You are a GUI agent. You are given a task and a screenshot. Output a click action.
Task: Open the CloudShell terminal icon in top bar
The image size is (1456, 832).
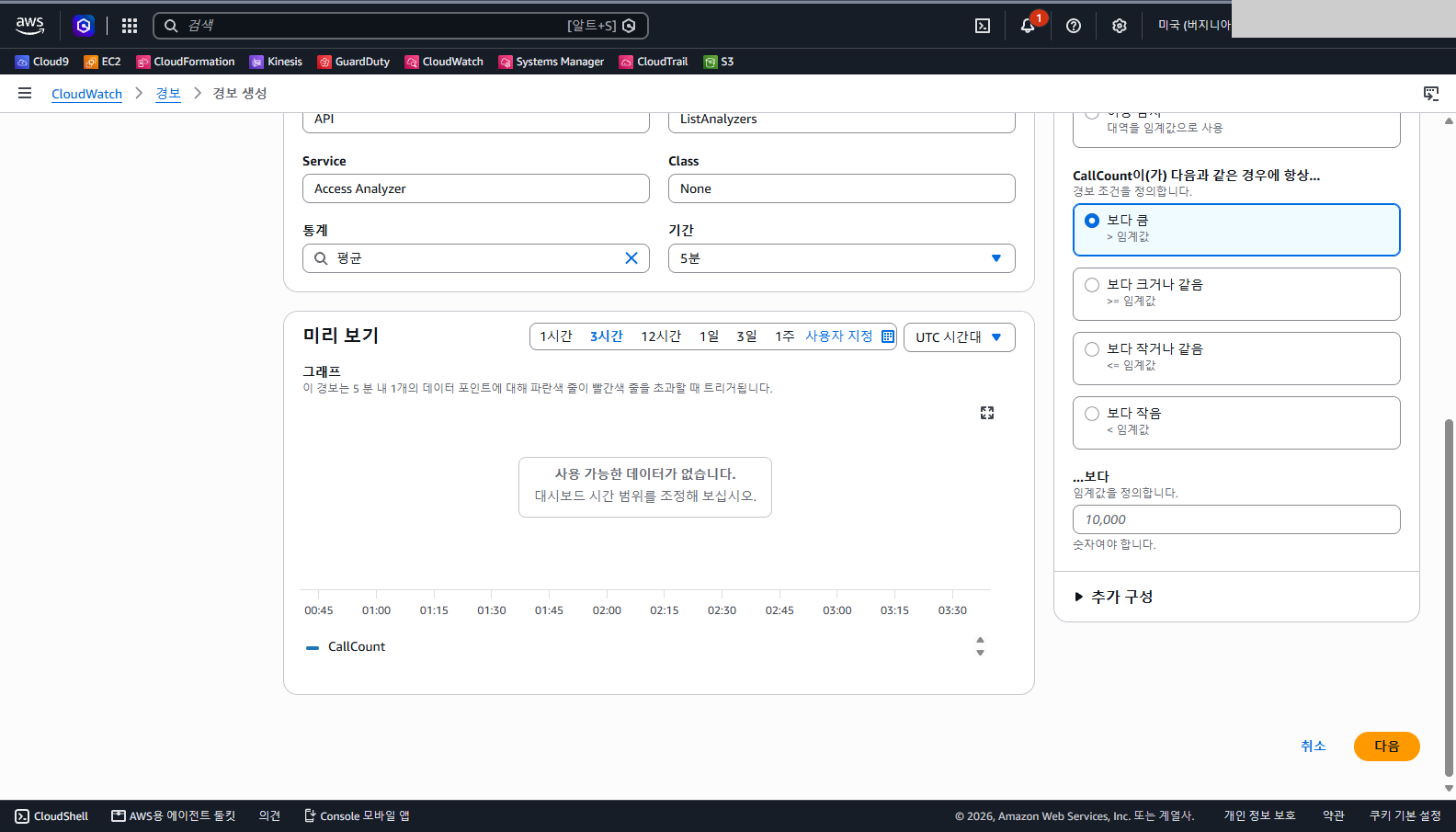click(x=983, y=26)
